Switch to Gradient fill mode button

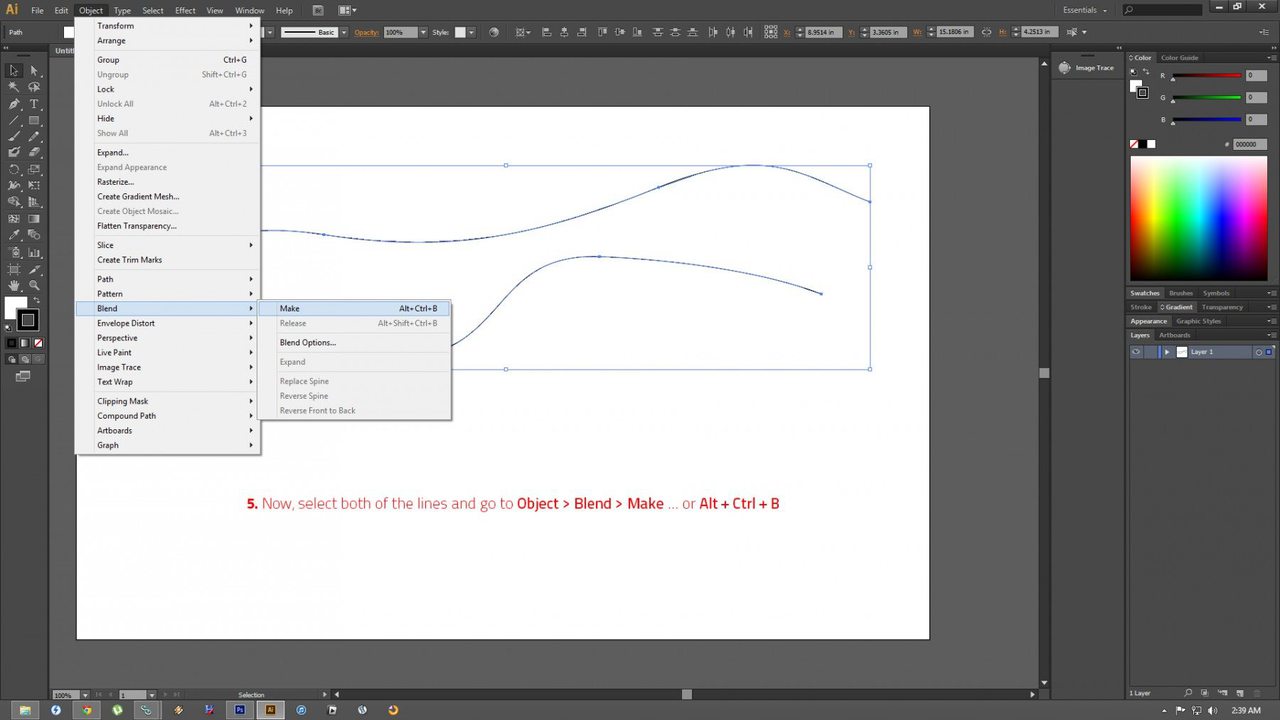pos(25,342)
